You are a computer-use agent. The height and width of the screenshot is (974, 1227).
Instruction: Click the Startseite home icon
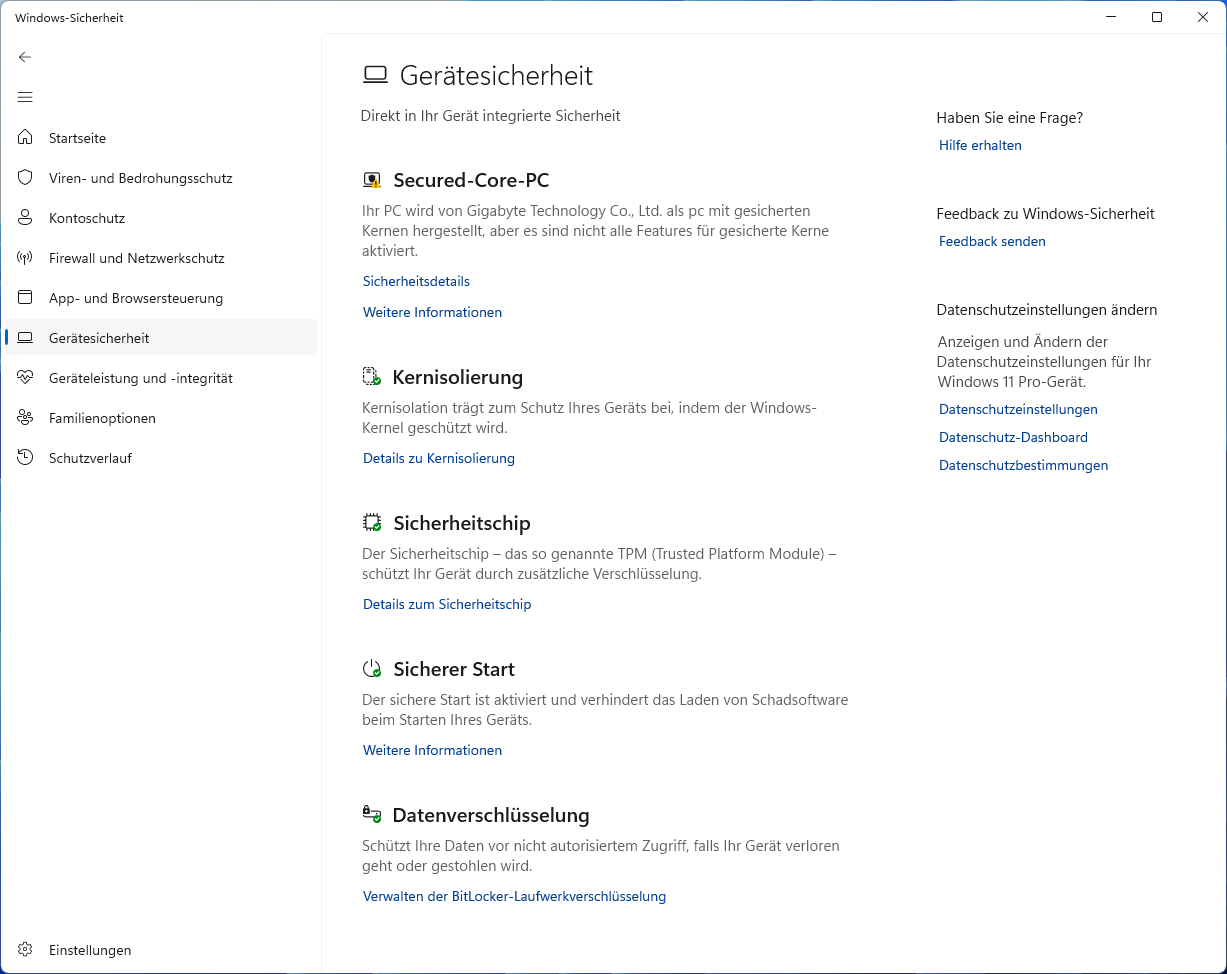(x=26, y=138)
